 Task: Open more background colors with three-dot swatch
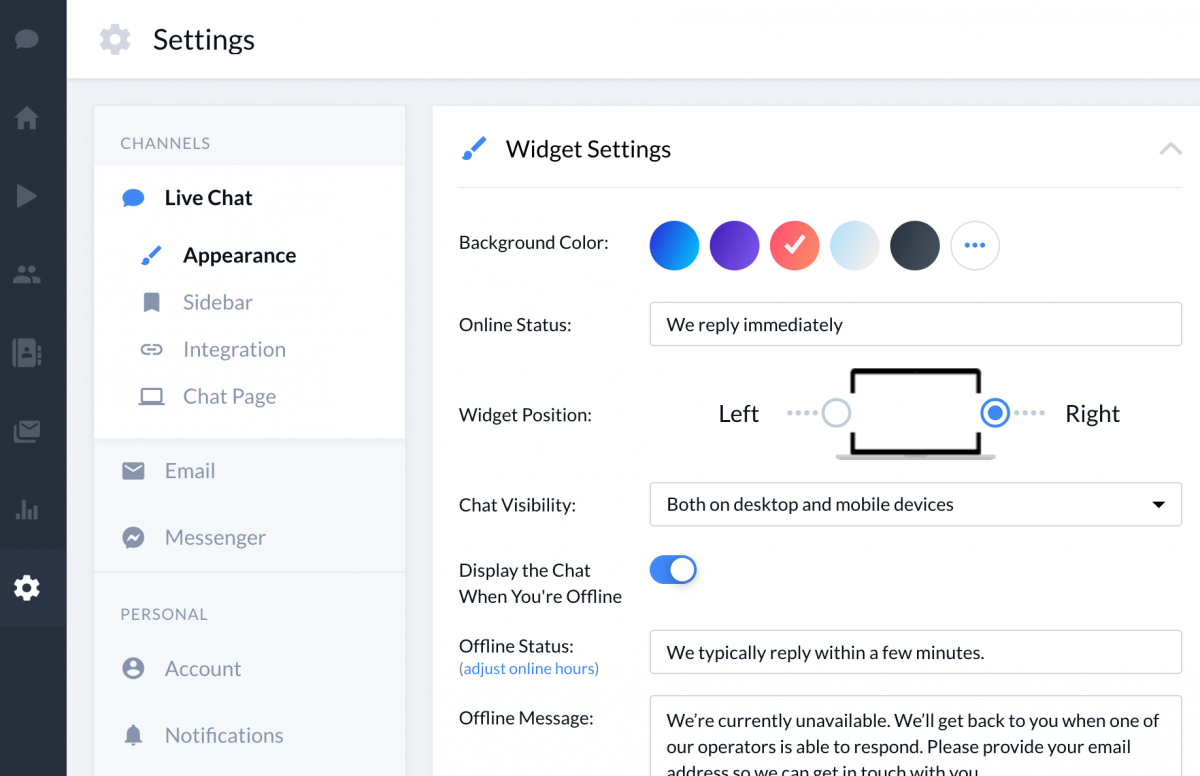(x=975, y=246)
